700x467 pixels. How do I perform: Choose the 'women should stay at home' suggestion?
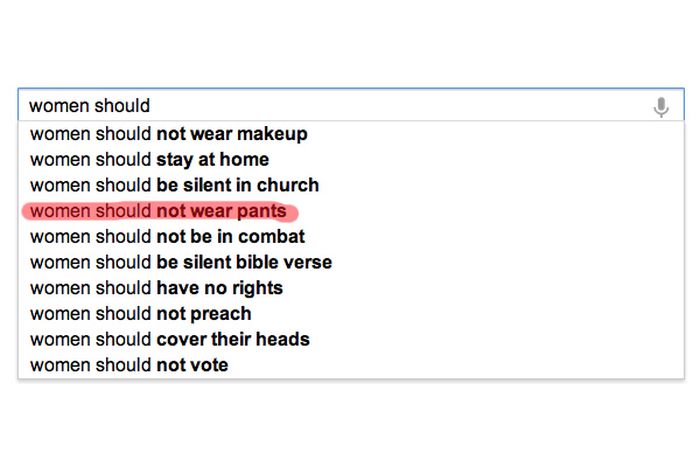[x=149, y=160]
